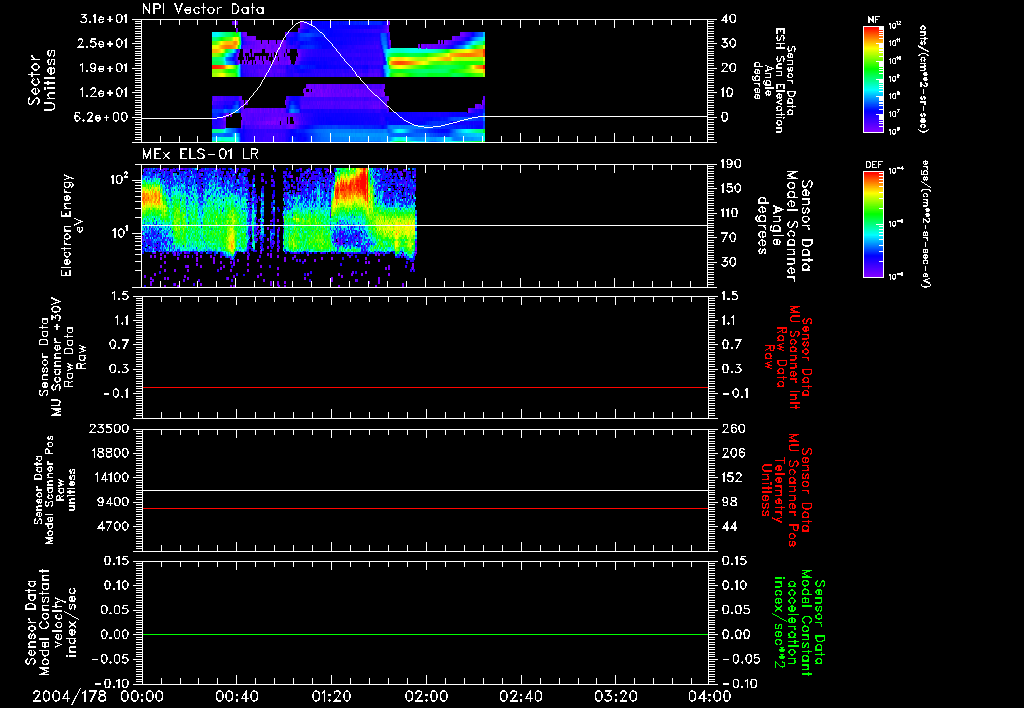Image resolution: width=1024 pixels, height=708 pixels.
Task: Click the NF flux color bar
Action: [x=873, y=79]
